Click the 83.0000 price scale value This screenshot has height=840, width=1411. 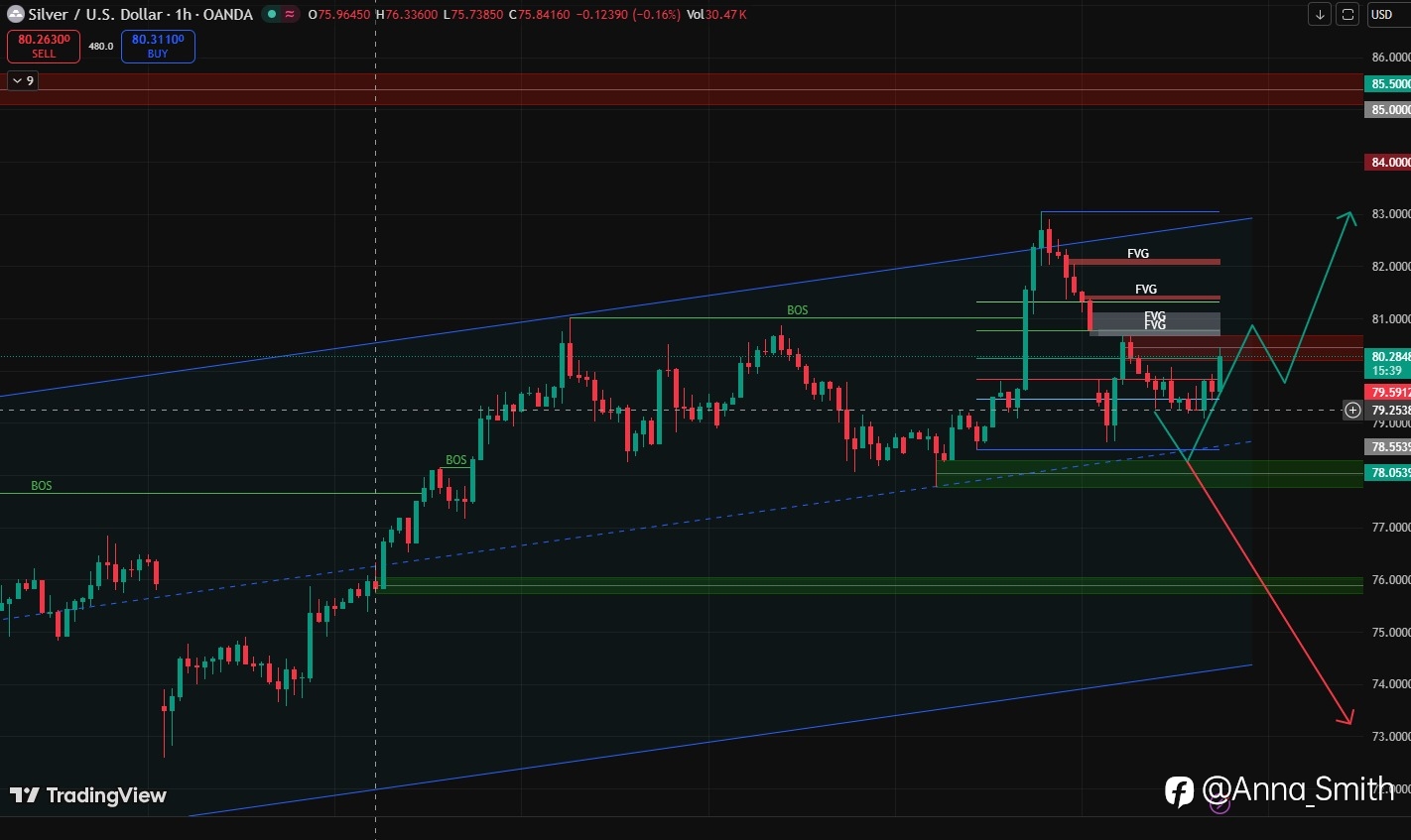point(1390,214)
